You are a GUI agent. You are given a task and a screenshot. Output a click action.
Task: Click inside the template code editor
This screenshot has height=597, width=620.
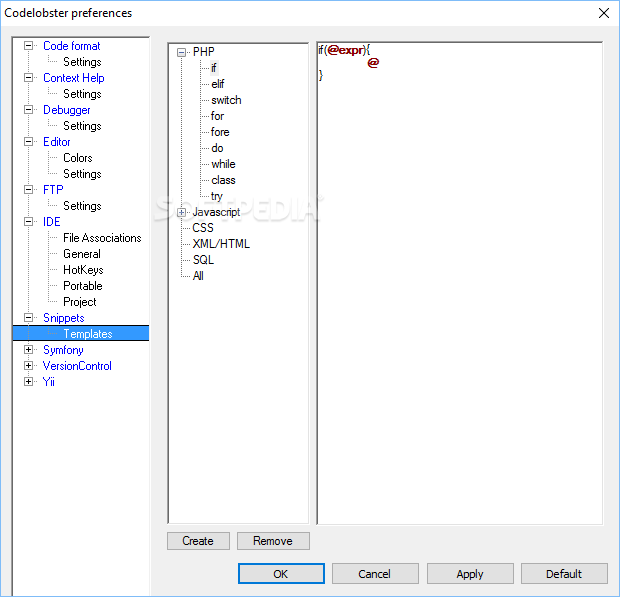click(459, 283)
